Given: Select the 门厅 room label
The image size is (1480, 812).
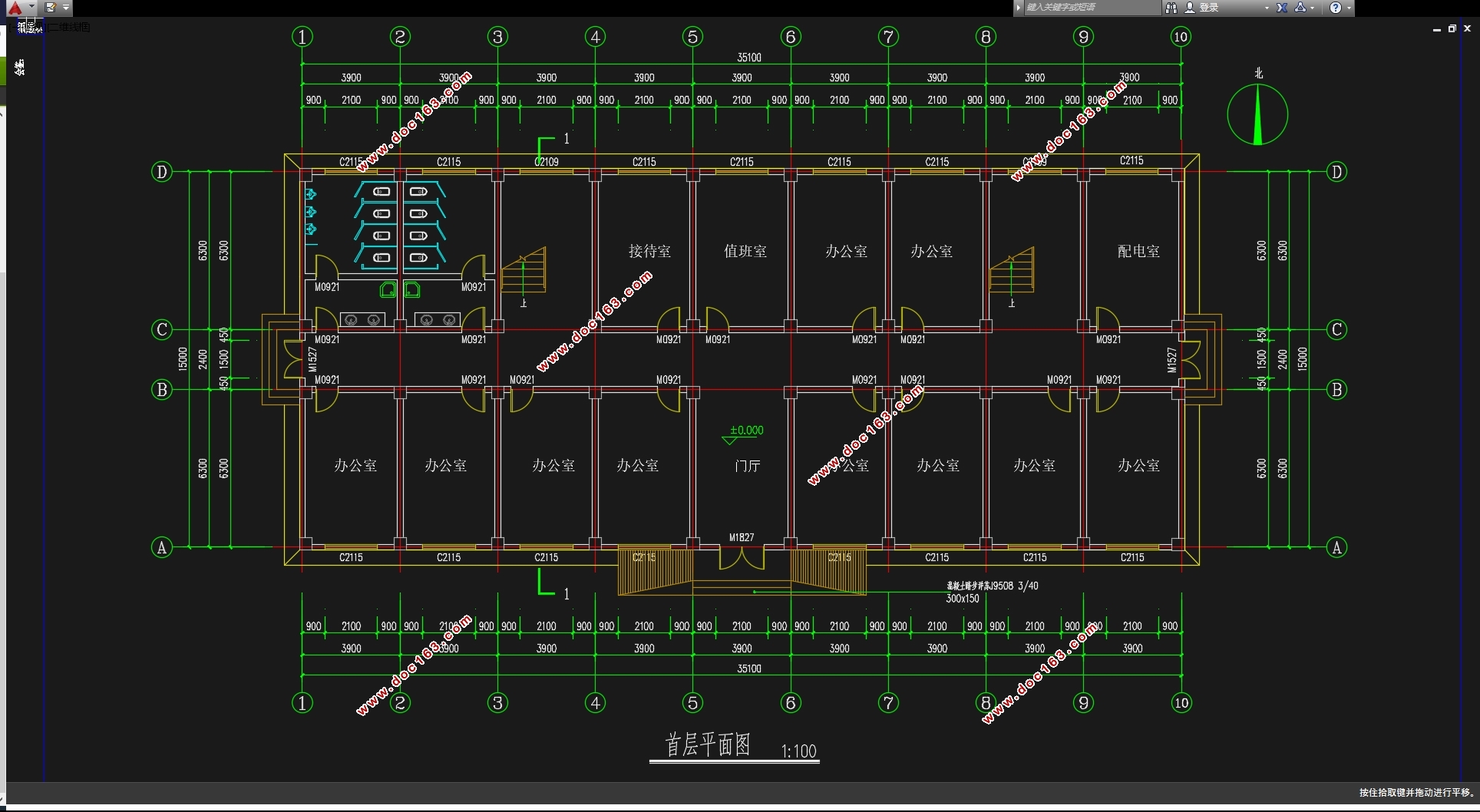Looking at the screenshot, I should click(747, 466).
